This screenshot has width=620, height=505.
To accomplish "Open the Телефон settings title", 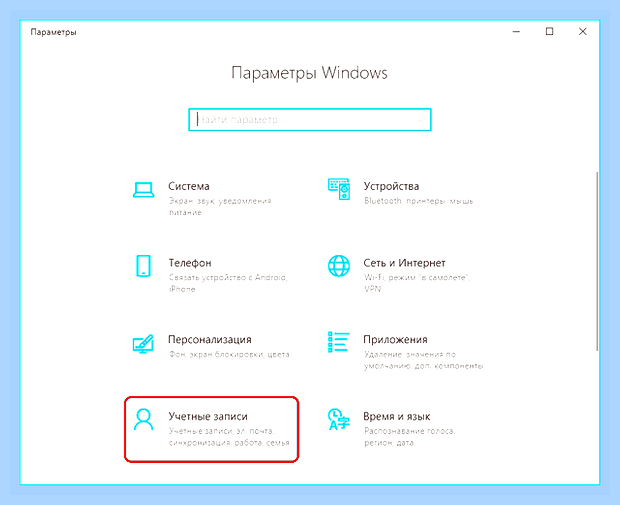I will click(190, 263).
